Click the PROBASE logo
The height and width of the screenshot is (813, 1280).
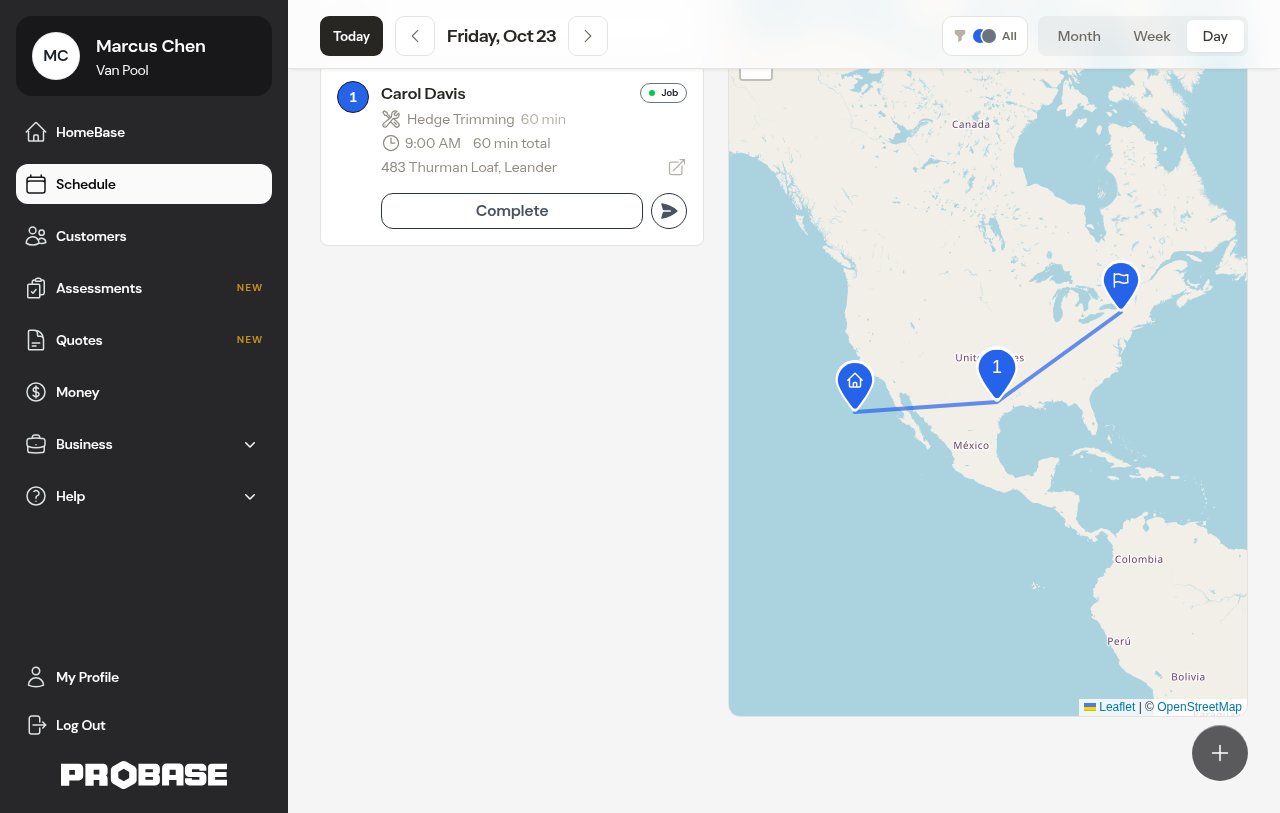point(144,775)
